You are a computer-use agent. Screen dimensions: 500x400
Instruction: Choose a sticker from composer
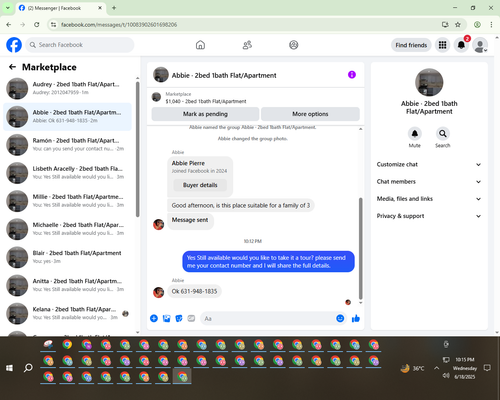pos(179,318)
